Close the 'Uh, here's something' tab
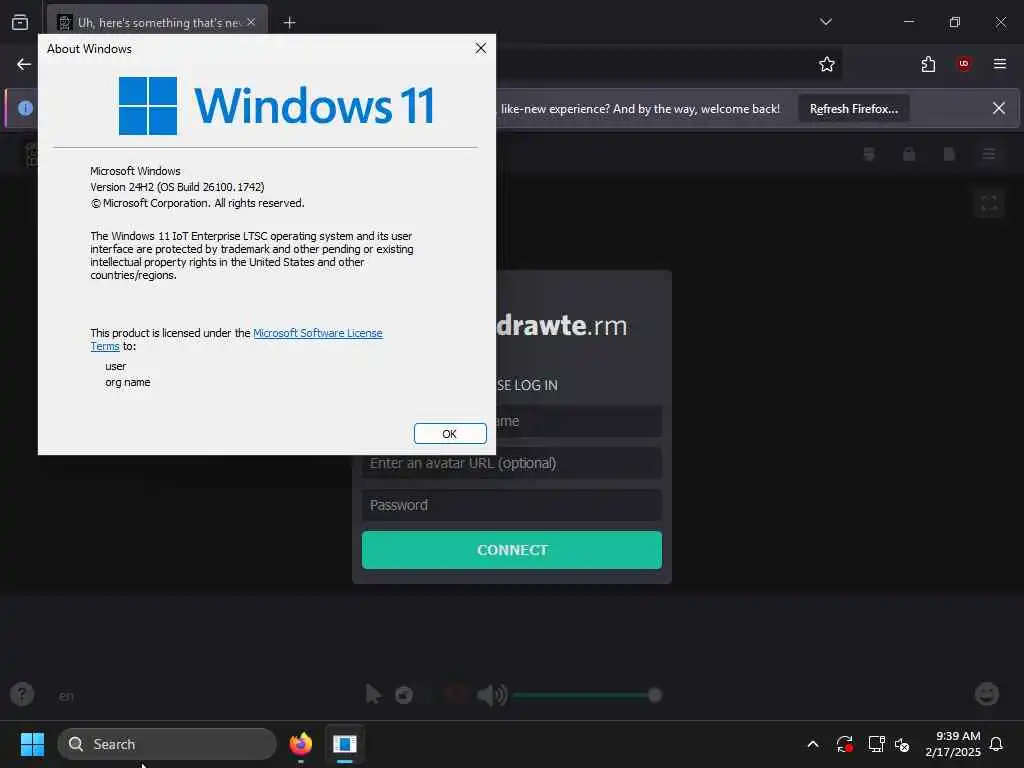The image size is (1024, 768). [251, 22]
